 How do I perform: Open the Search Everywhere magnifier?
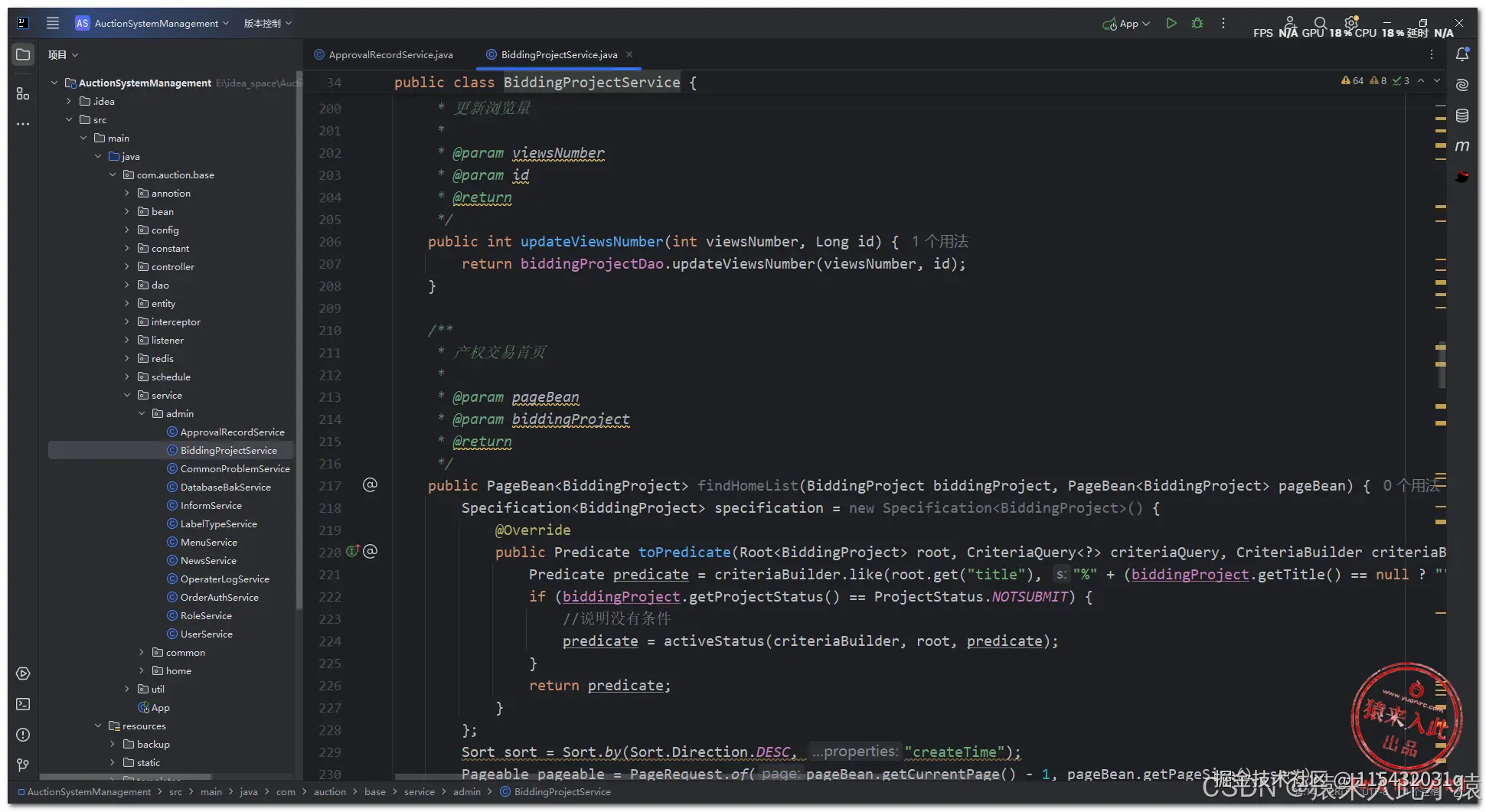1320,23
